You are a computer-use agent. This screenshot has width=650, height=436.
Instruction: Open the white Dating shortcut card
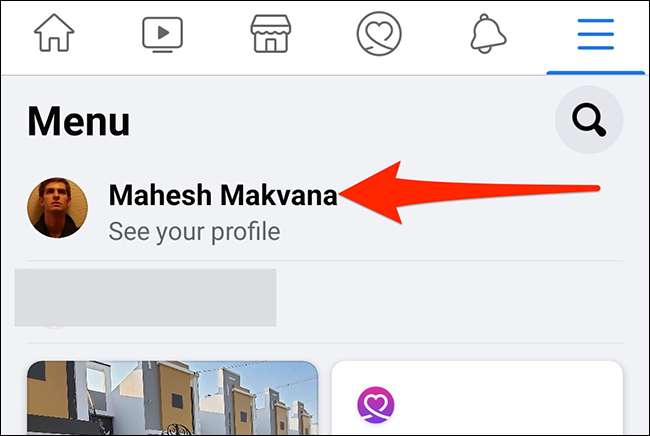point(477,398)
